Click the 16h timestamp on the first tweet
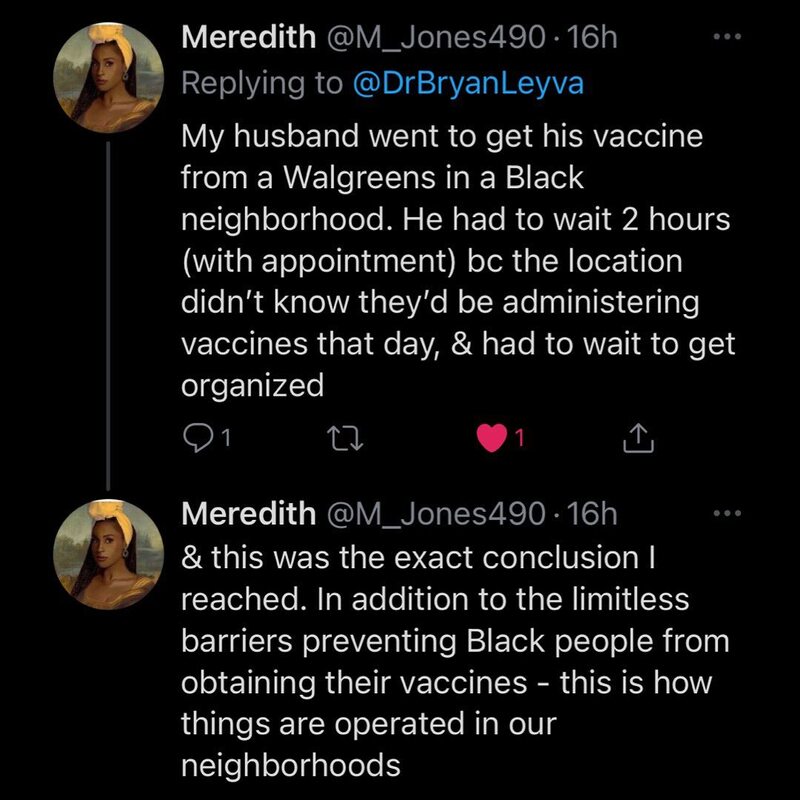This screenshot has height=800, width=800. [x=592, y=38]
